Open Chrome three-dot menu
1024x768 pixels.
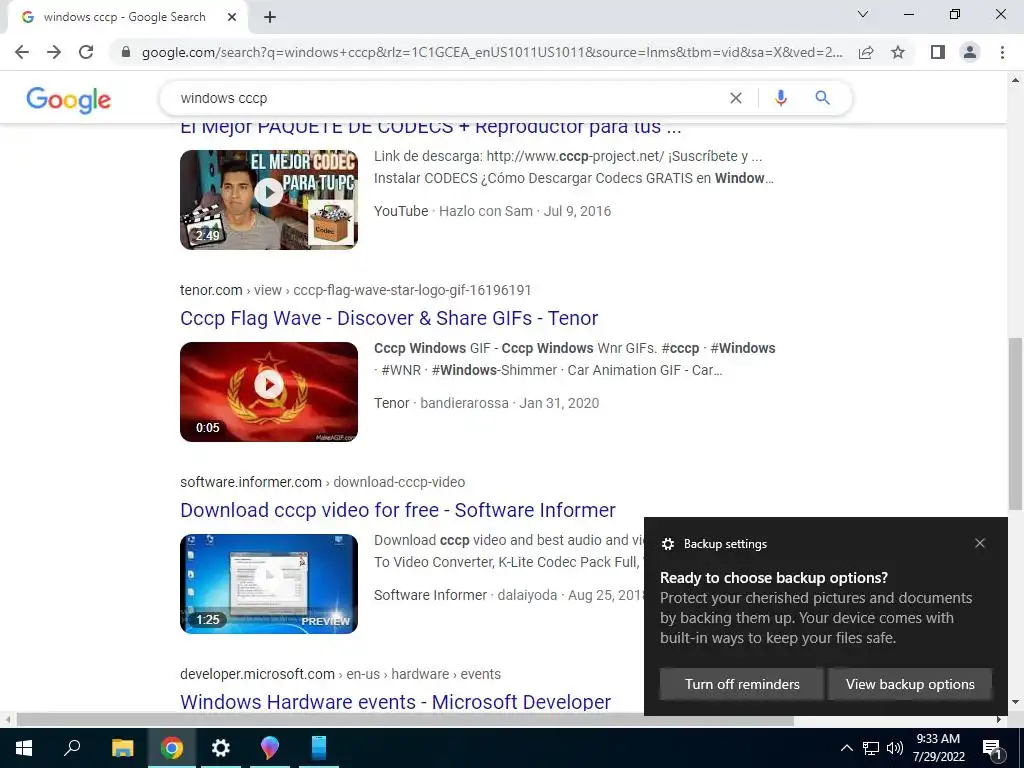[1002, 52]
